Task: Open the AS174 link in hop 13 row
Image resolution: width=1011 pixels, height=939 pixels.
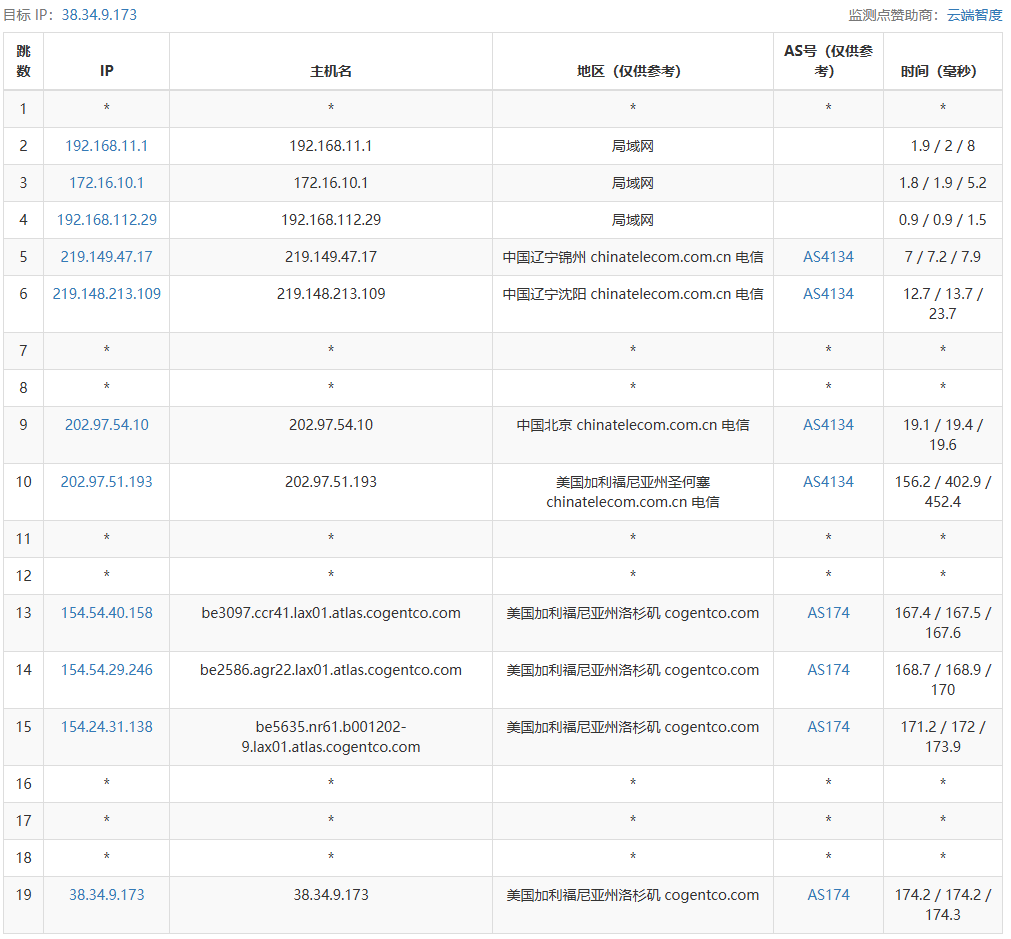Action: point(828,613)
